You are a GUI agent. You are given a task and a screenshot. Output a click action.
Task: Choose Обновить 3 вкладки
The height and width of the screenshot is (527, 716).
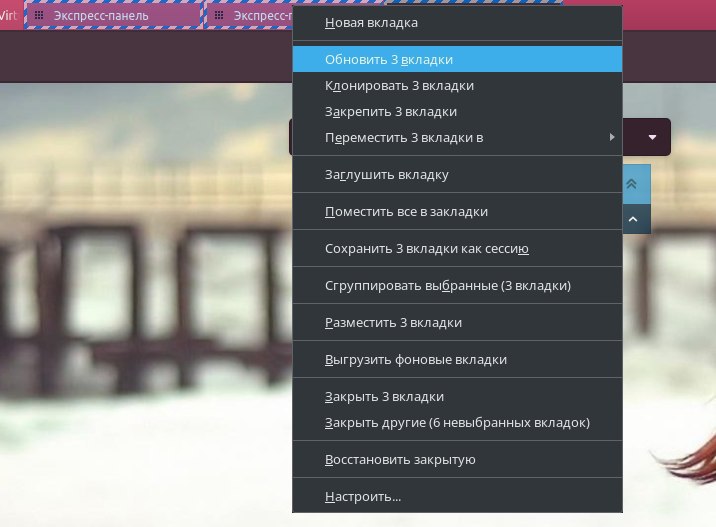point(457,59)
